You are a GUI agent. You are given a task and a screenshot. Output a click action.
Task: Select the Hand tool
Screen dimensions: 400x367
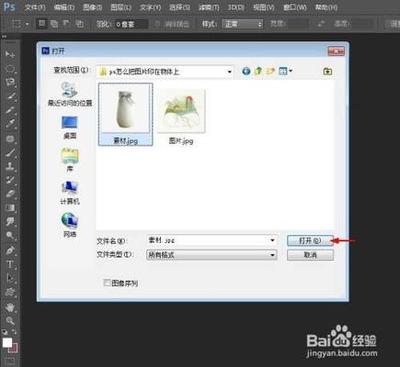10,307
